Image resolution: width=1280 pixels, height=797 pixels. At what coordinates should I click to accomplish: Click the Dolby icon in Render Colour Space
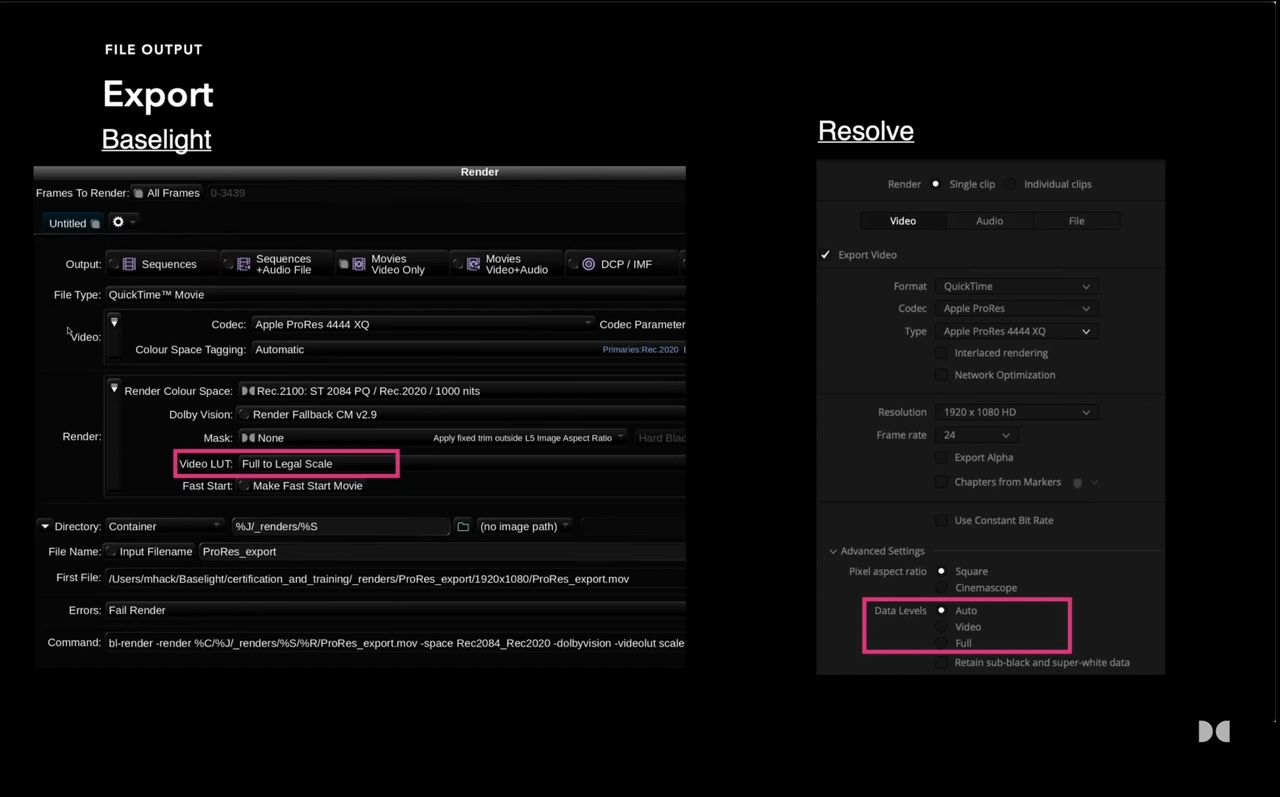pyautogui.click(x=248, y=391)
